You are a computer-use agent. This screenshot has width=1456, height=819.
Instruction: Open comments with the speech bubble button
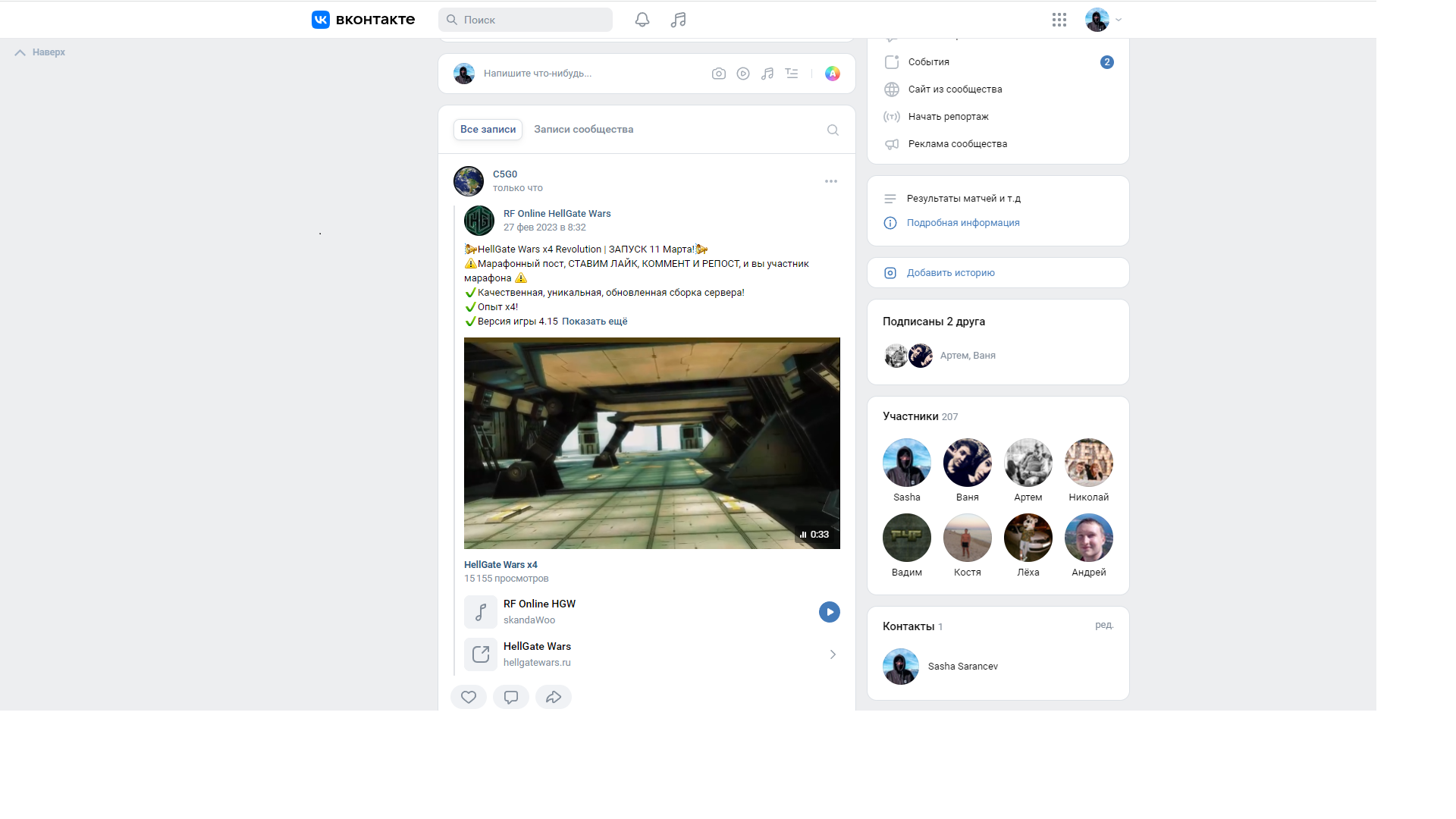(511, 697)
